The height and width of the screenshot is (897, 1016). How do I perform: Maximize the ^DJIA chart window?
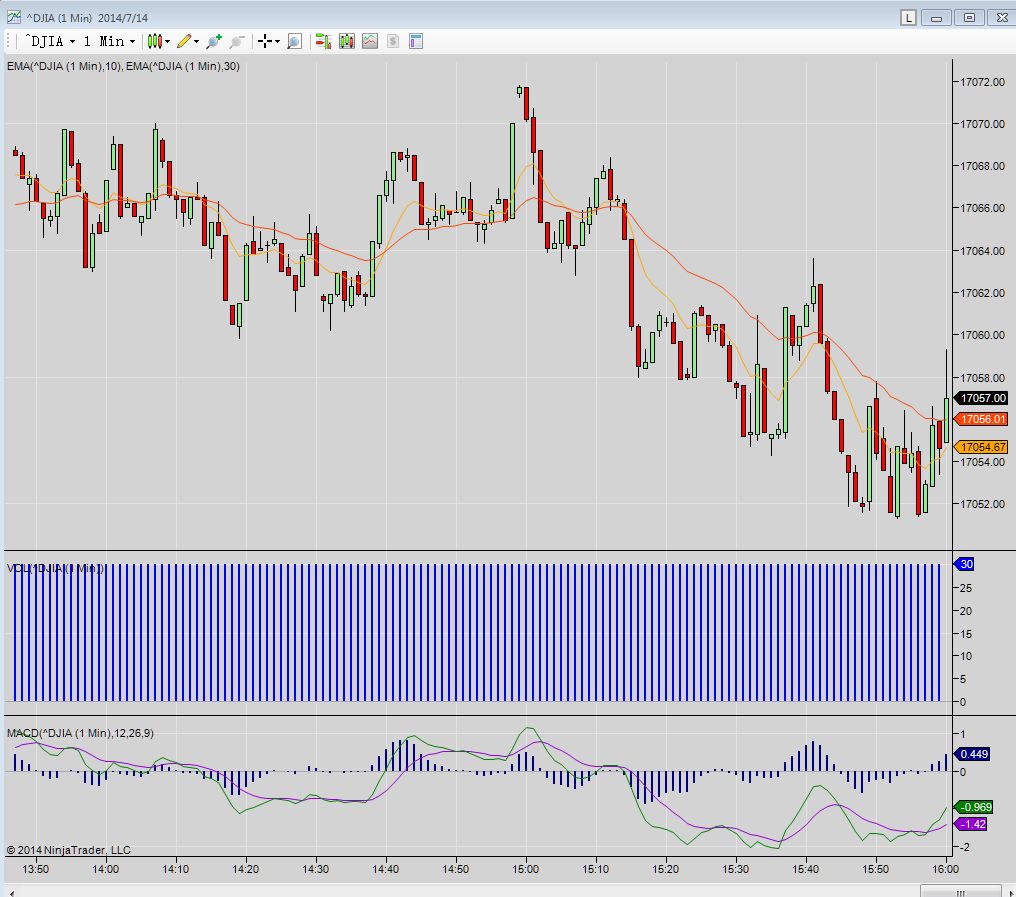click(969, 17)
